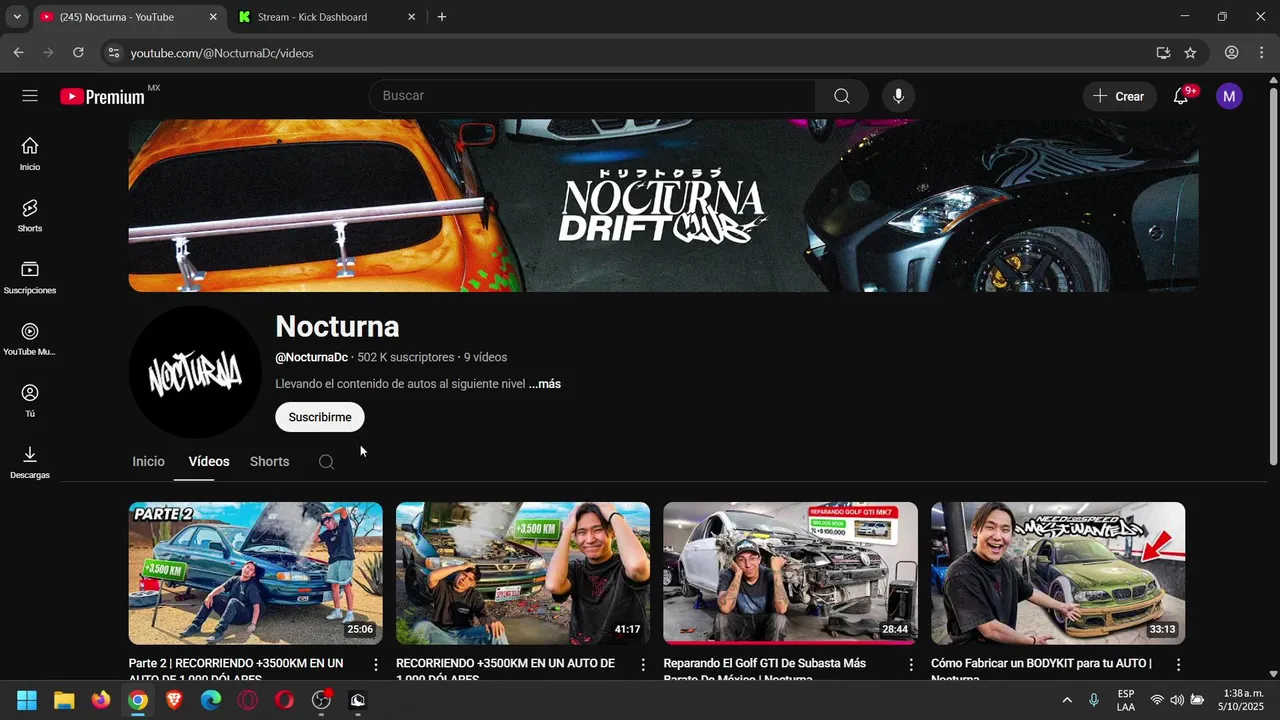Reload the page
1280x720 pixels.
(78, 52)
